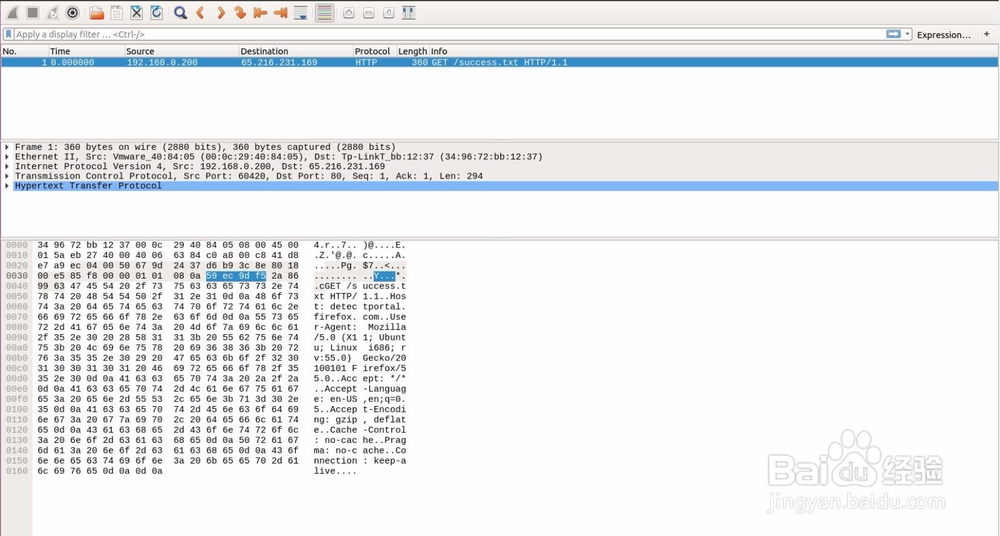Jump to the last packet
The height and width of the screenshot is (536, 1000).
click(x=281, y=13)
